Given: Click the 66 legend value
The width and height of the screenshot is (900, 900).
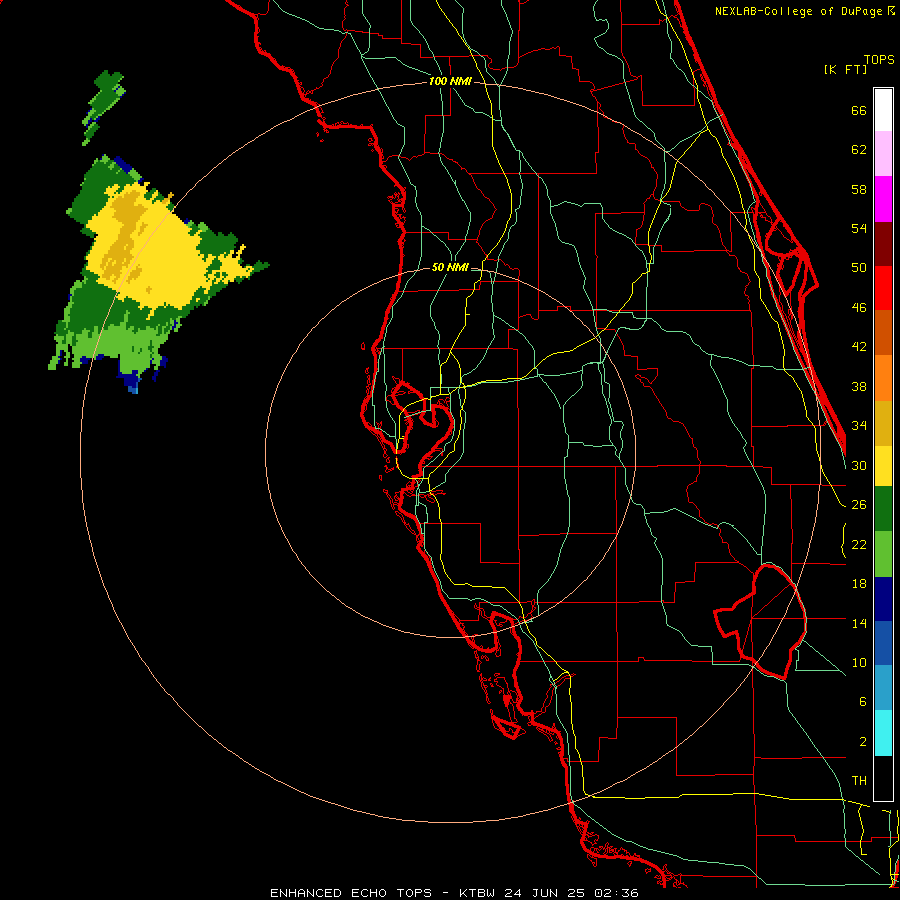Looking at the screenshot, I should click(x=859, y=110).
